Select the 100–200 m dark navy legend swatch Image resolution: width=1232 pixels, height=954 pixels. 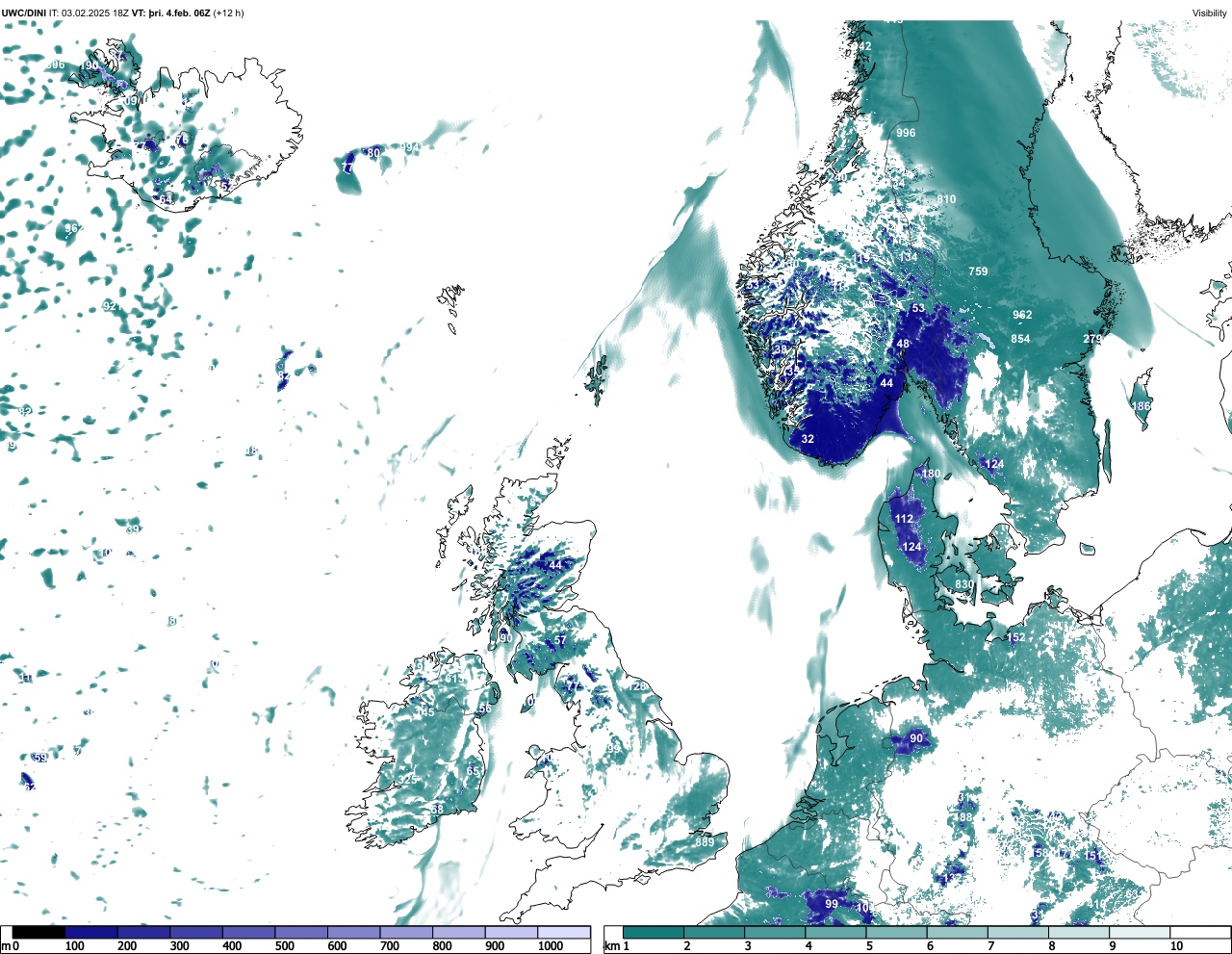91,932
